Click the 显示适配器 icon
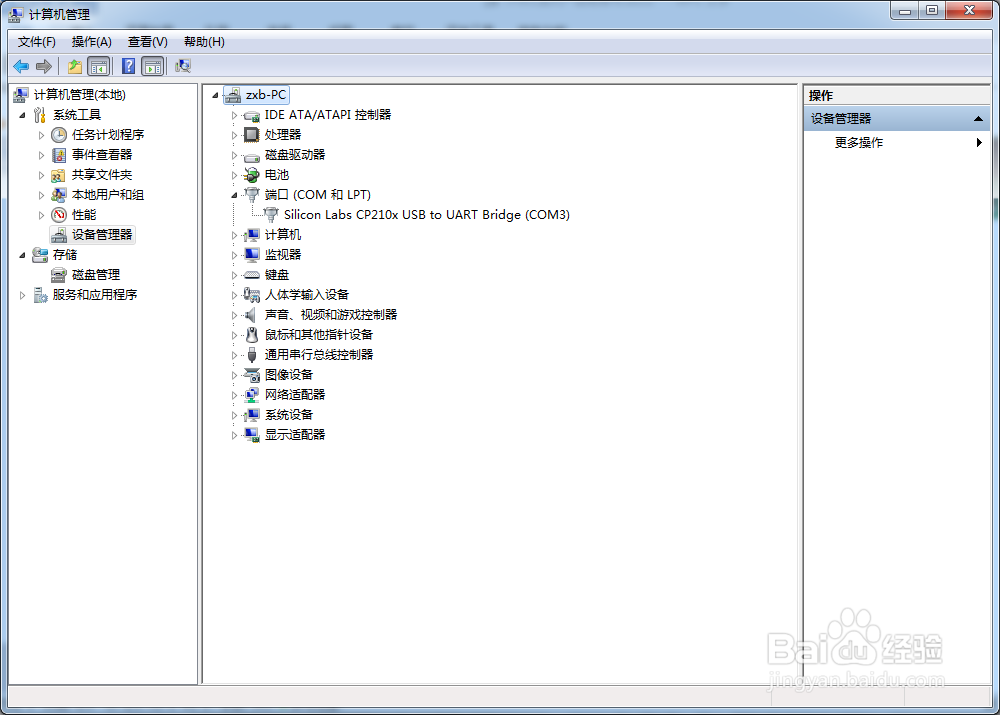This screenshot has height=715, width=1000. coord(252,435)
